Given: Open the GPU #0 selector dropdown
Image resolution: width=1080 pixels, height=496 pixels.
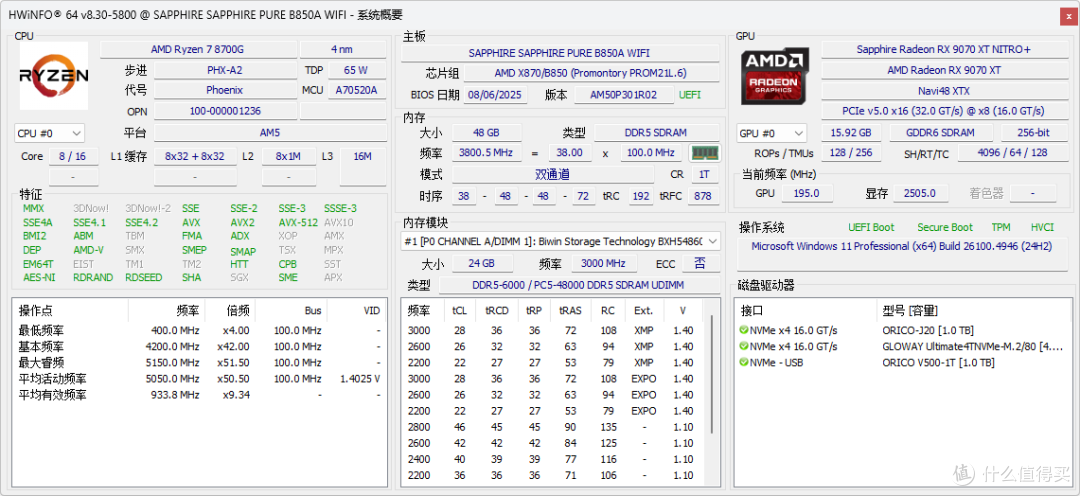Looking at the screenshot, I should point(772,133).
